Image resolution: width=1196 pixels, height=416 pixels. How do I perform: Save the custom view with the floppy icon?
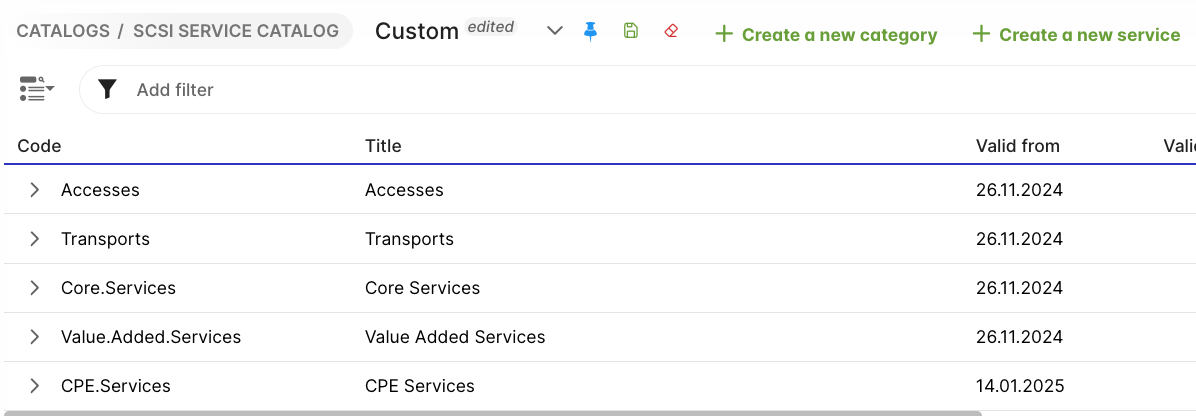click(x=630, y=31)
